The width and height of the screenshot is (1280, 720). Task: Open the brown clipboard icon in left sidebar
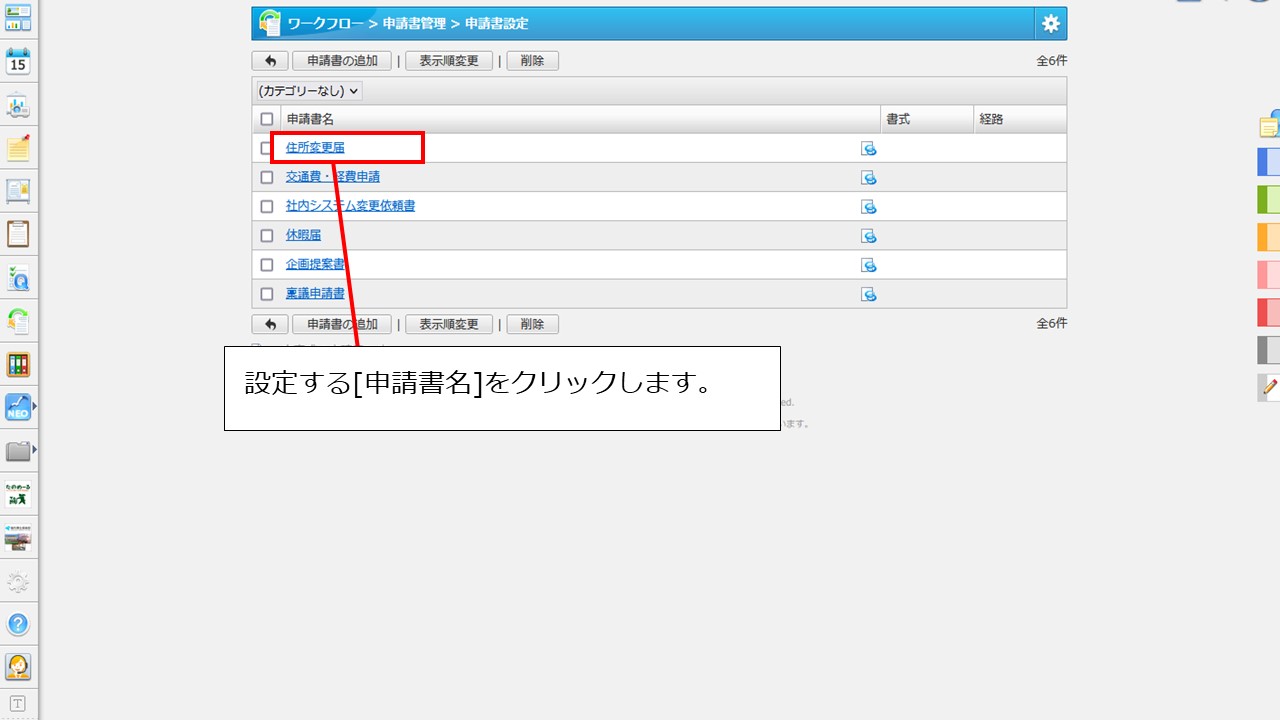[x=18, y=234]
